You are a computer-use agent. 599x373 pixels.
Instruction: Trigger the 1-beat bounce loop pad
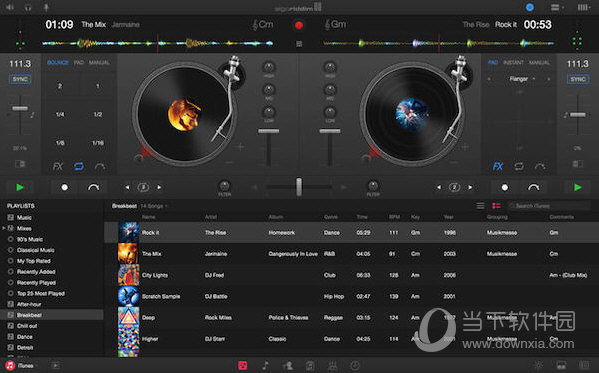pyautogui.click(x=97, y=86)
